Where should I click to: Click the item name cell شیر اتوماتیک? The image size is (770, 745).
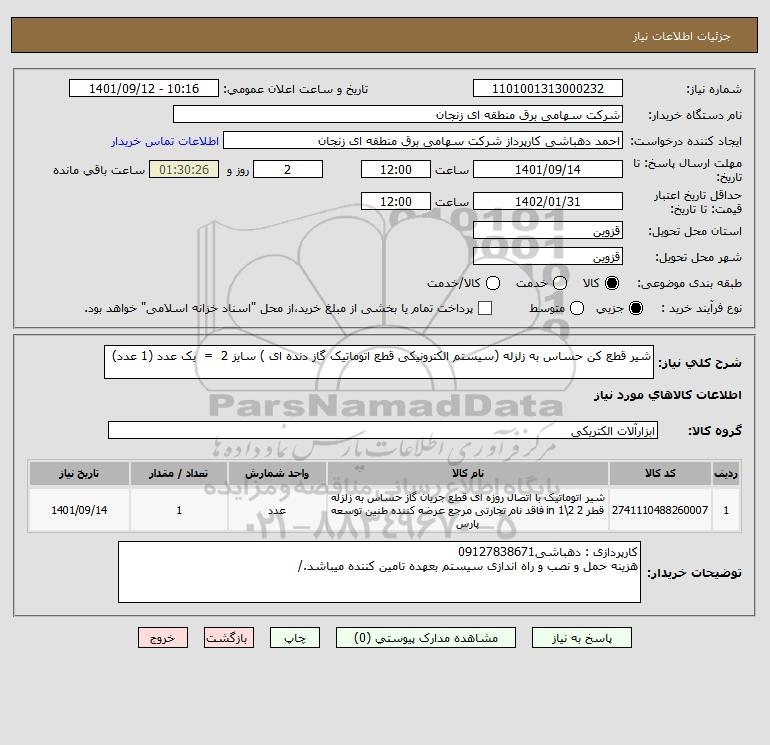(x=468, y=510)
